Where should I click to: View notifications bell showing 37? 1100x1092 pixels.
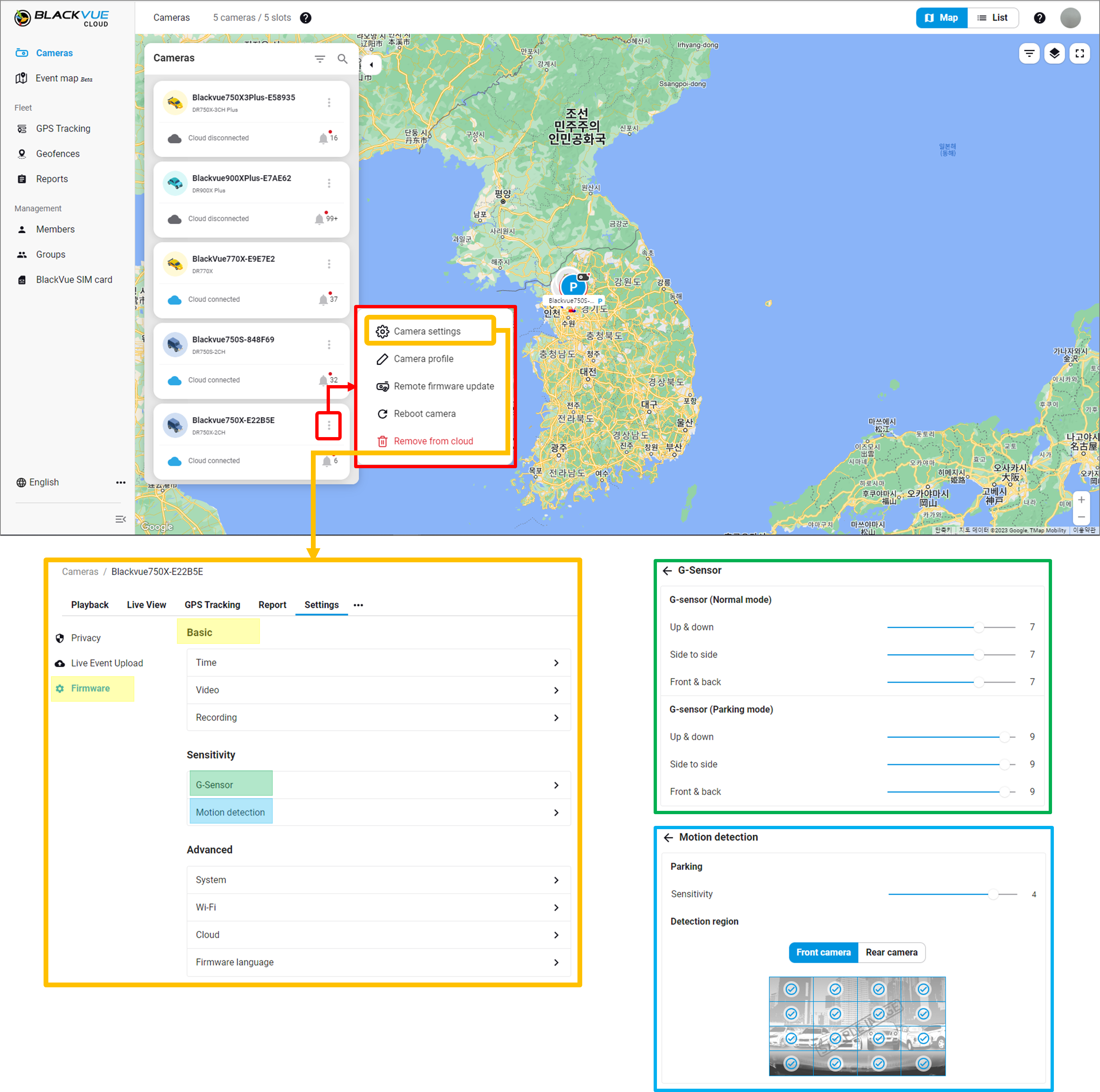coord(327,299)
